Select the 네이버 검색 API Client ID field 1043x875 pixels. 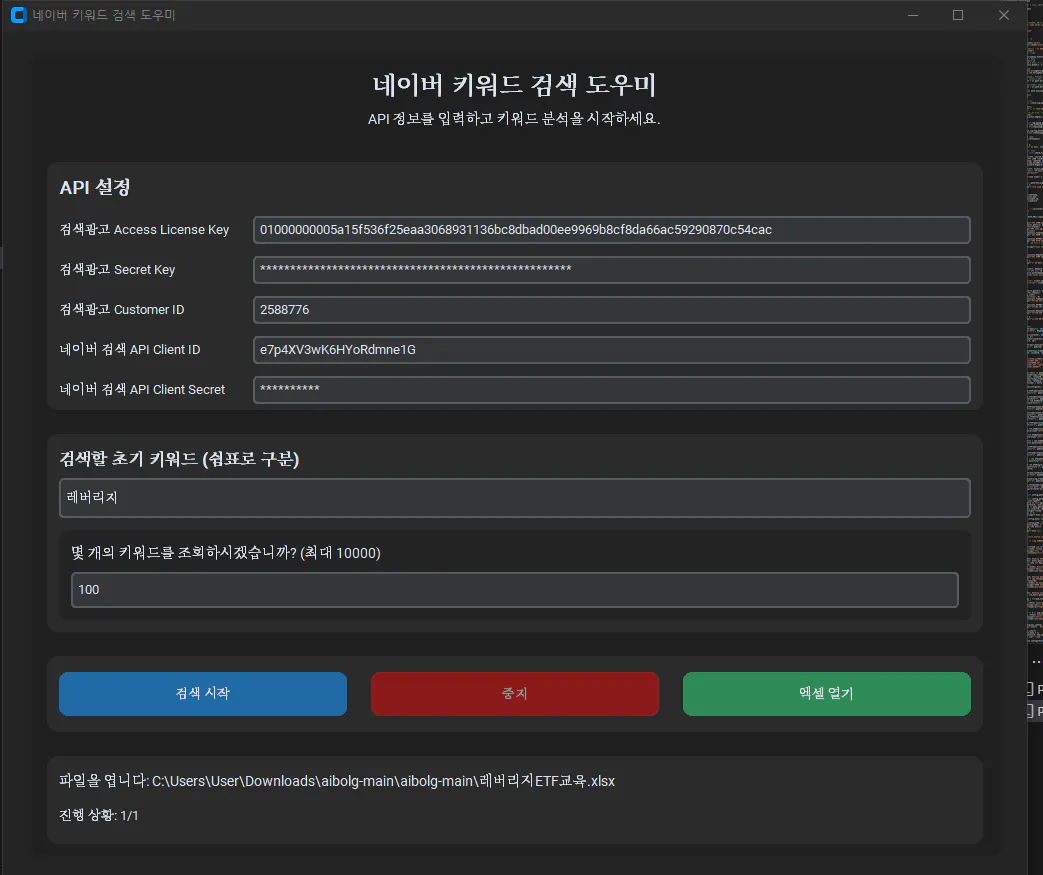[x=612, y=349]
